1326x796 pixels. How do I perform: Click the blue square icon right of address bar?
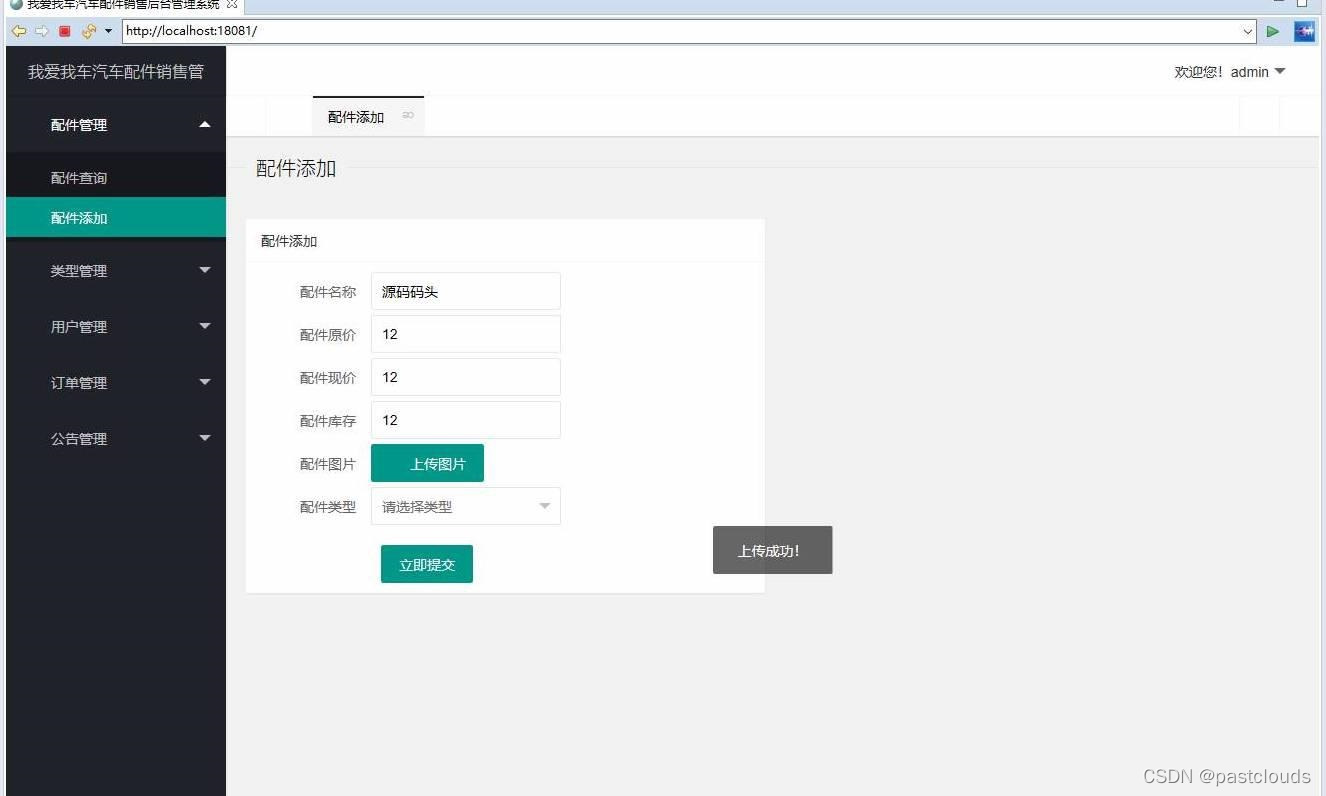[x=1303, y=31]
